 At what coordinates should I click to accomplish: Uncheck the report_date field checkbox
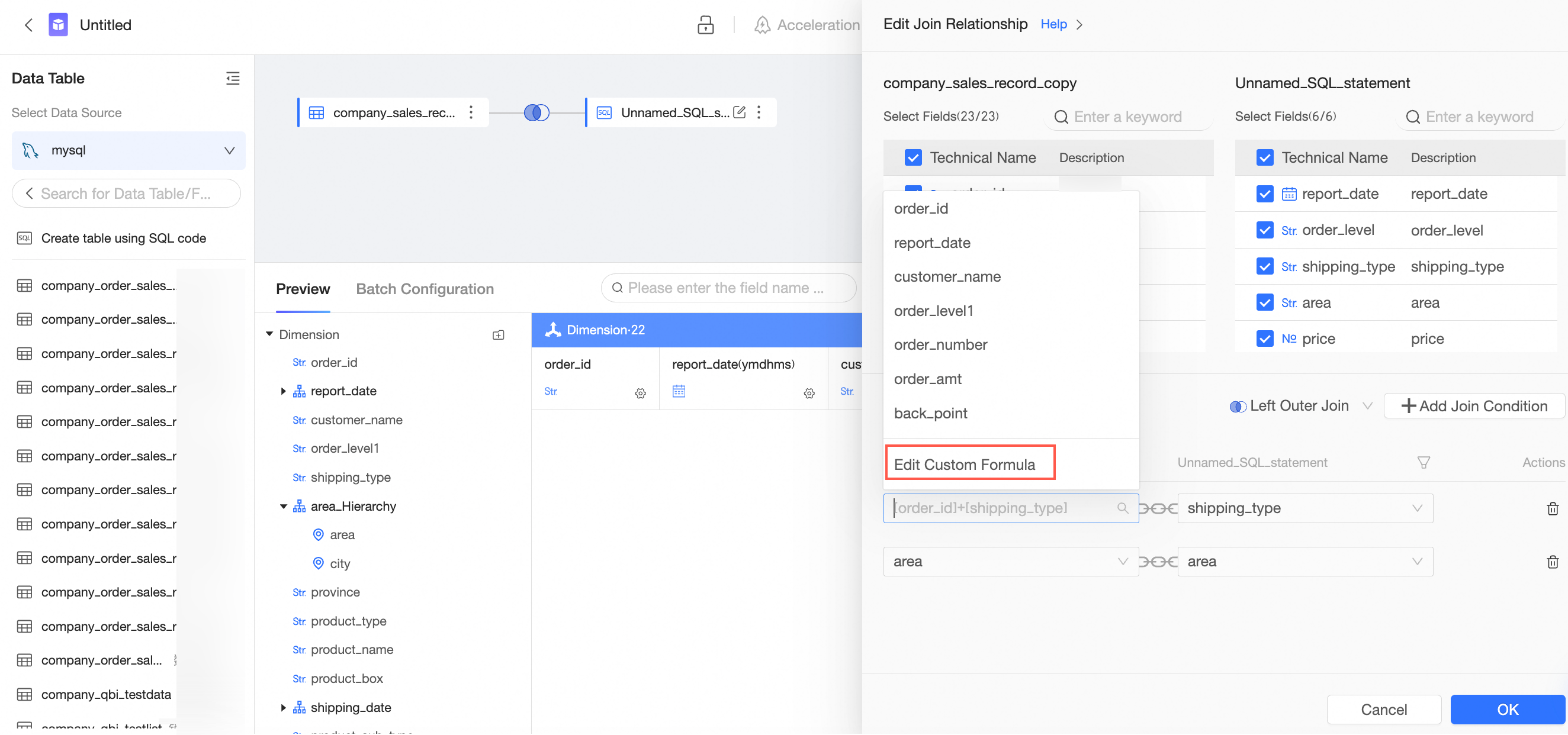tap(1264, 194)
